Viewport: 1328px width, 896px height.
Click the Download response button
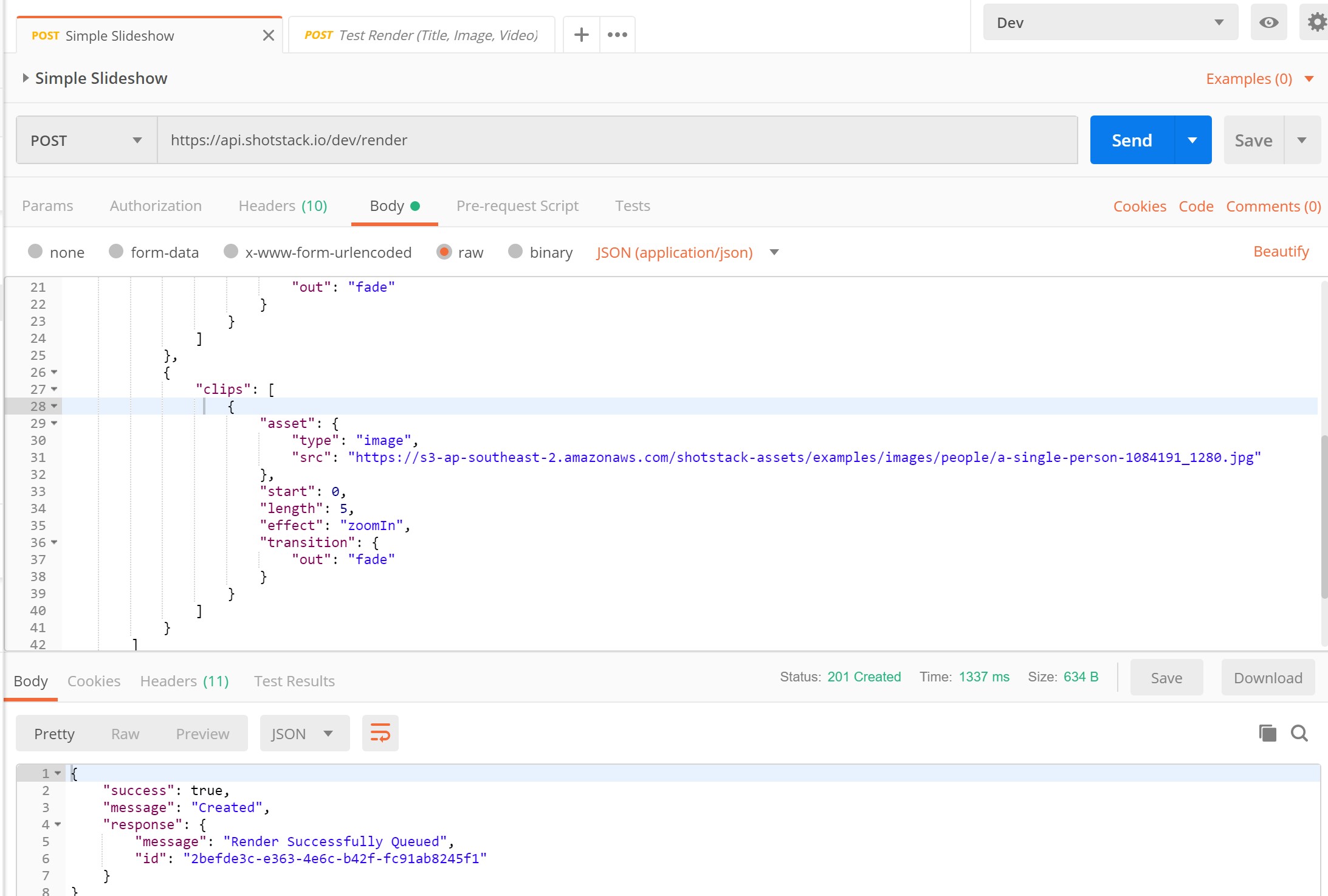1268,678
